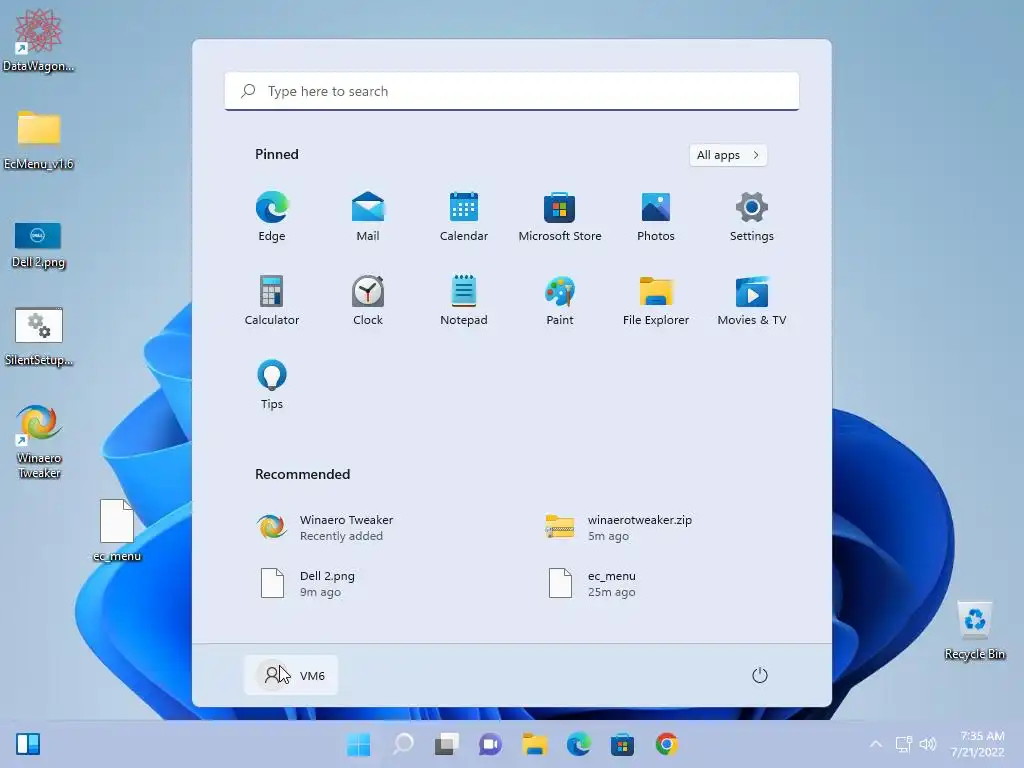Open Microsoft Store on the taskbar

622,744
